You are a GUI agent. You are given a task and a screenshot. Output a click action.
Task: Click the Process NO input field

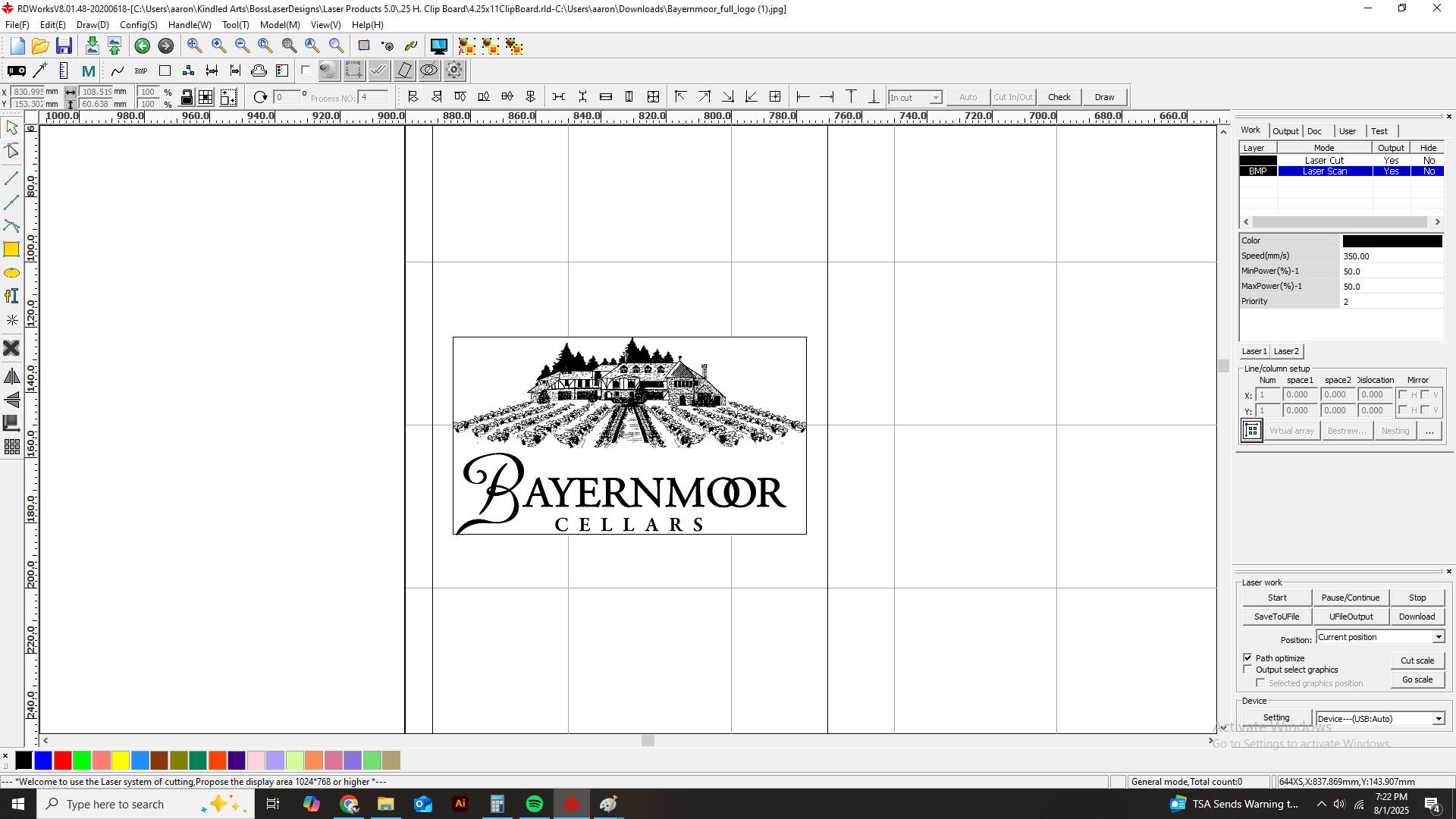click(374, 97)
